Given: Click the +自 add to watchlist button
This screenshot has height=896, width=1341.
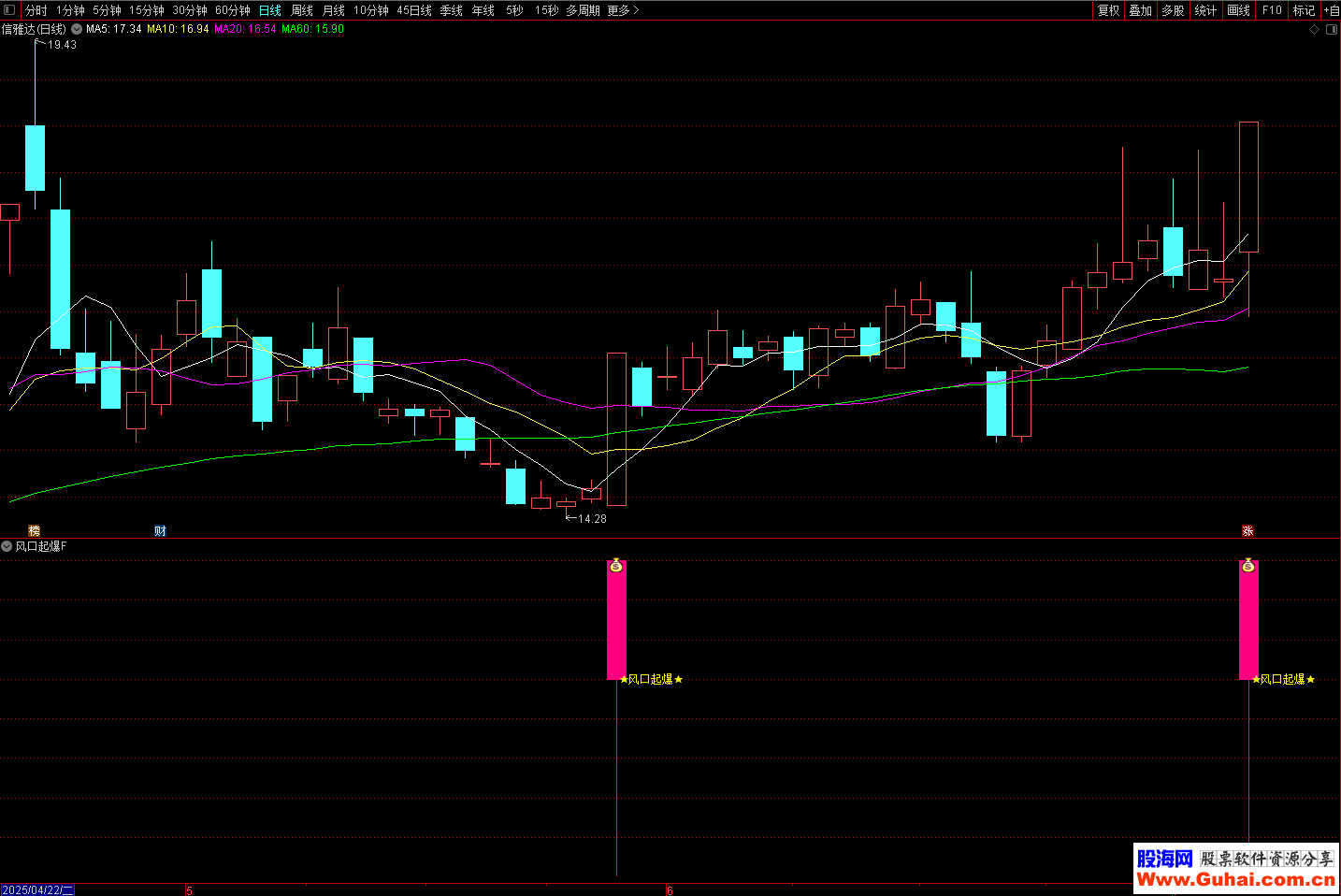Looking at the screenshot, I should (1332, 10).
